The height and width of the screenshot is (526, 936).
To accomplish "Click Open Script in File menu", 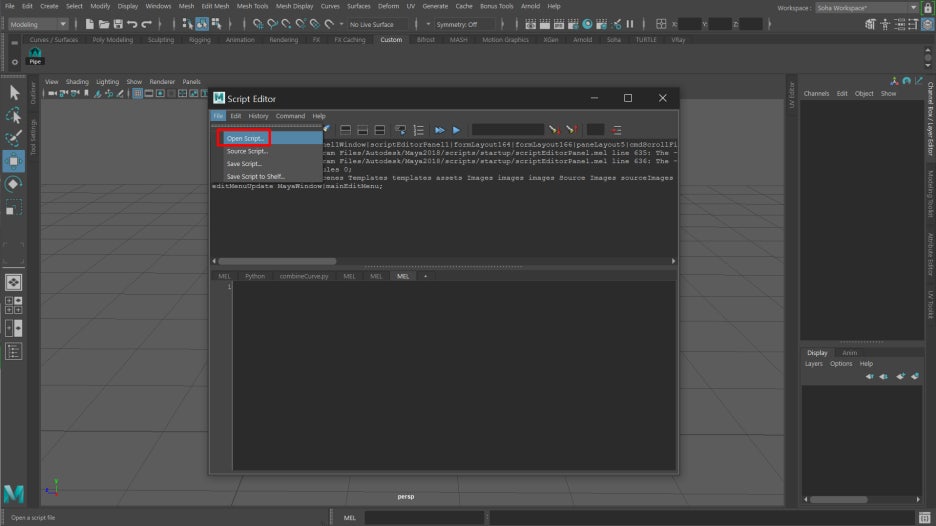I will (245, 139).
